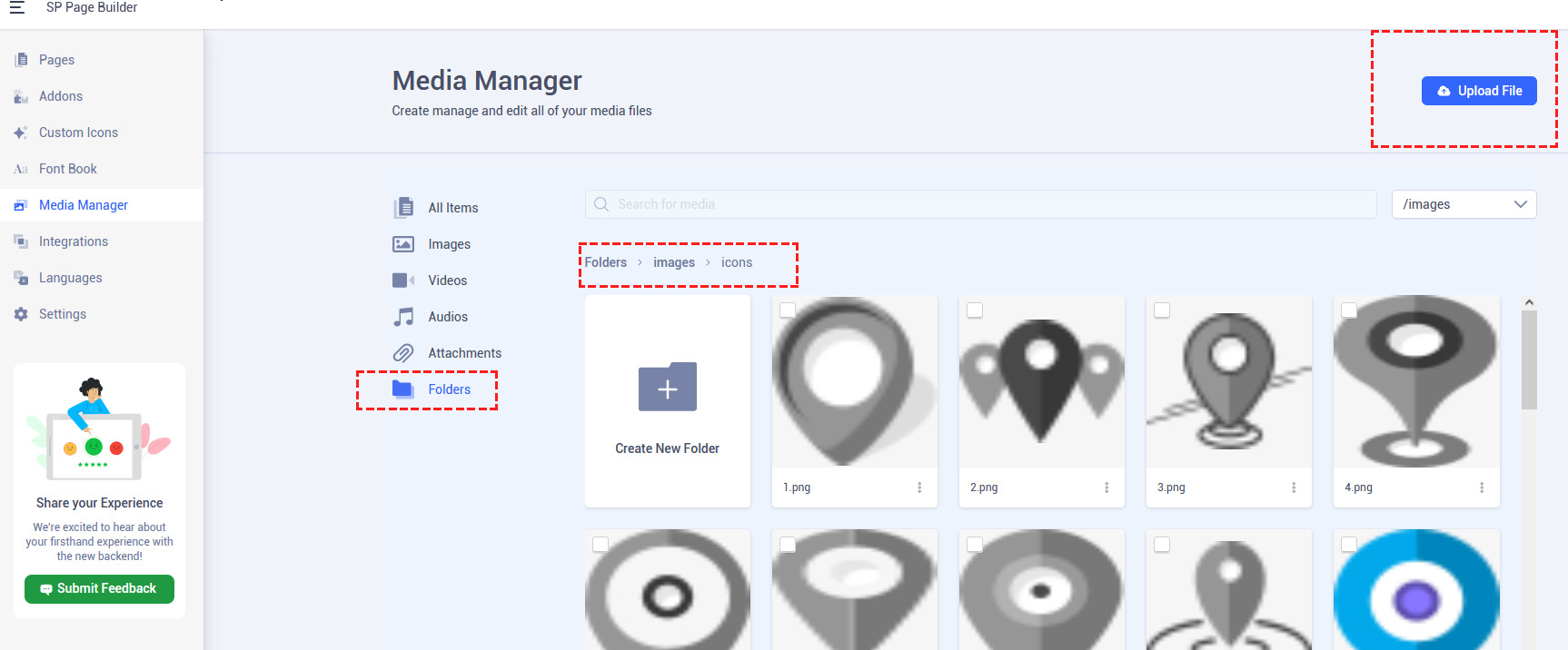Click the hamburger menu icon
This screenshot has height=650, width=1568.
(x=16, y=7)
